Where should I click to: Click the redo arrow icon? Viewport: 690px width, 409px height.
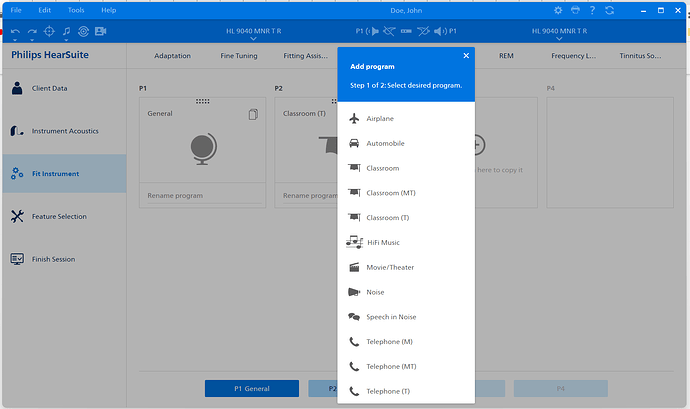[x=32, y=31]
